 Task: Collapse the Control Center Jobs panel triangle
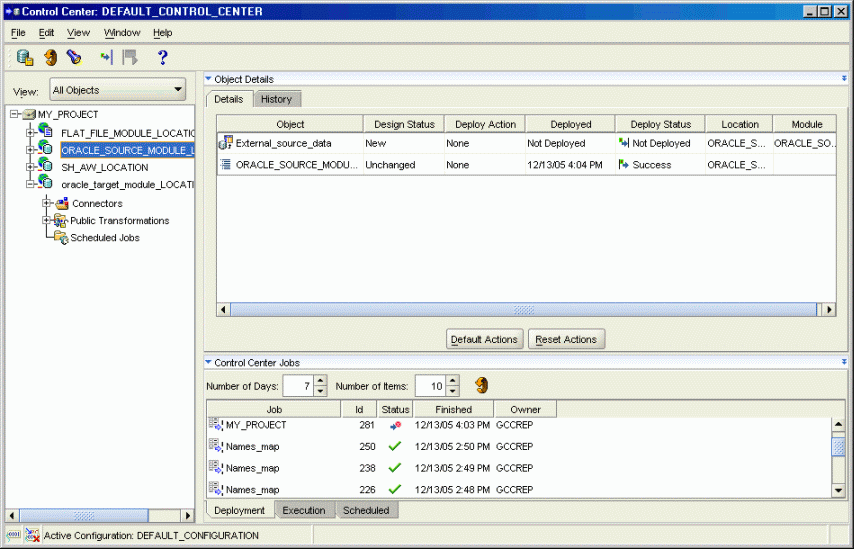[208, 362]
